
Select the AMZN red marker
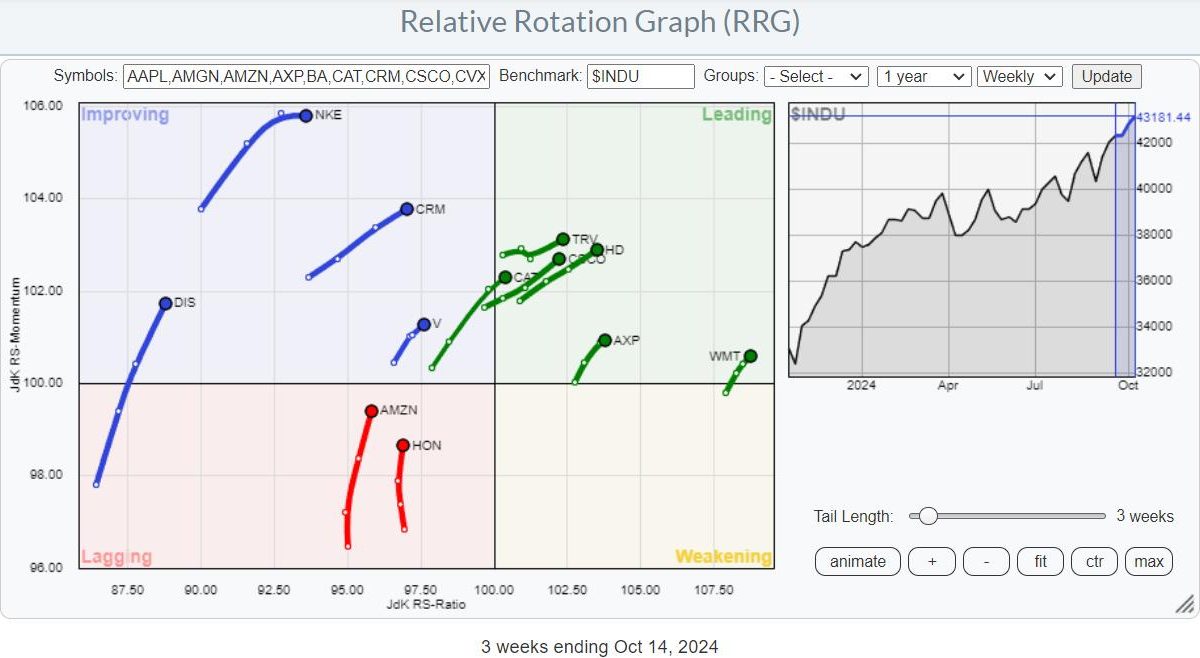coord(371,411)
